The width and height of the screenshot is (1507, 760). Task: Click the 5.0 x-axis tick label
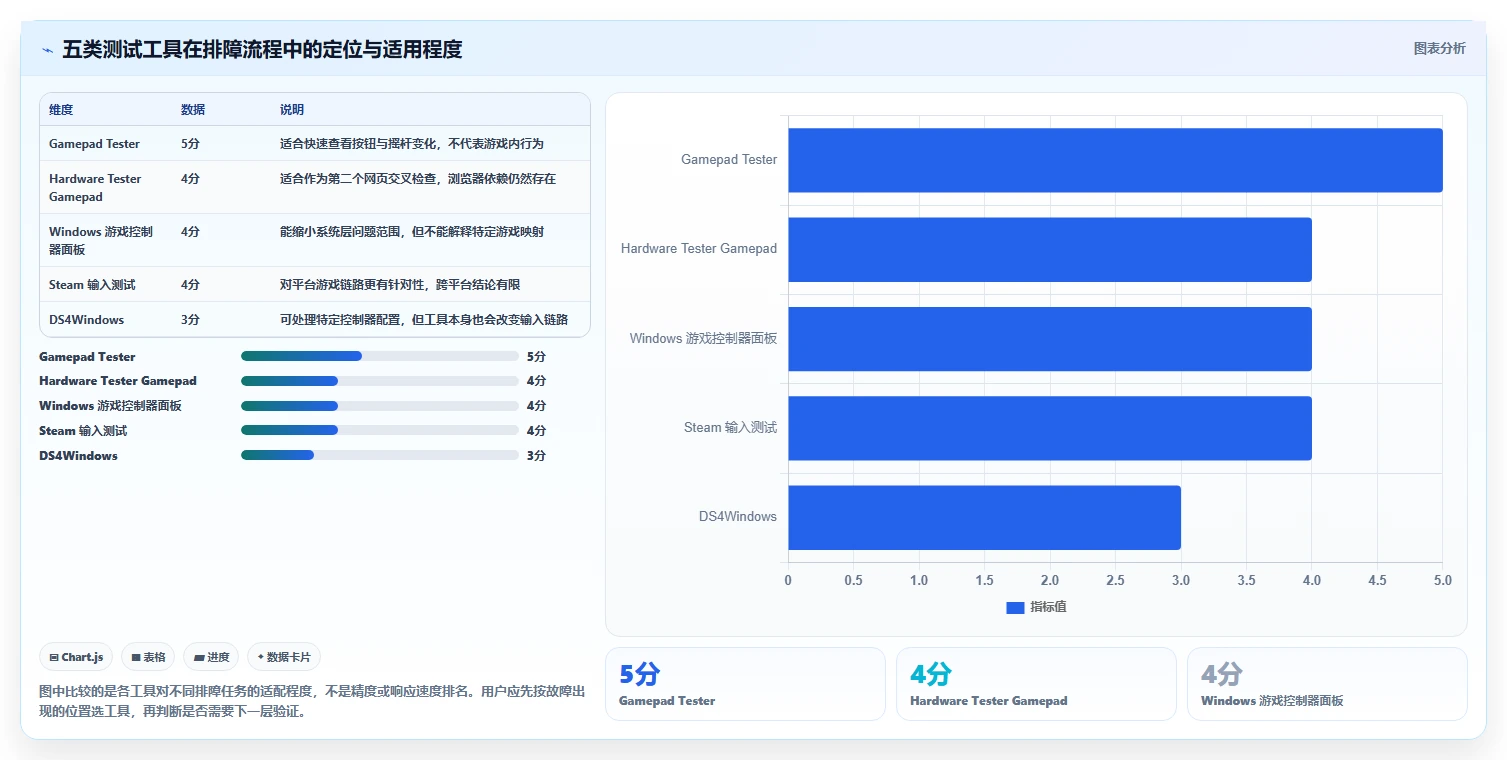point(1442,581)
